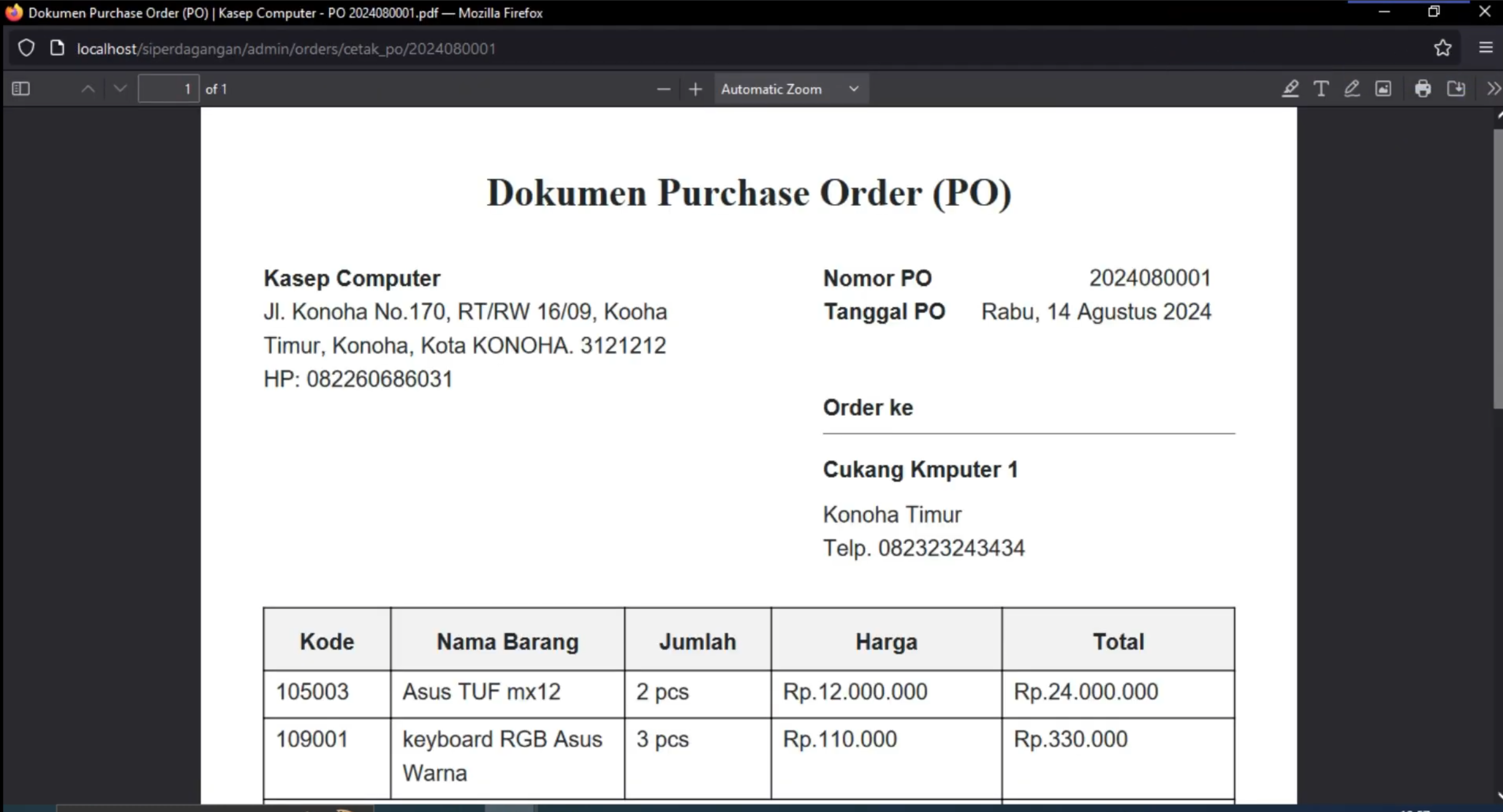Zoom in with the plus button
The width and height of the screenshot is (1503, 812).
695,89
